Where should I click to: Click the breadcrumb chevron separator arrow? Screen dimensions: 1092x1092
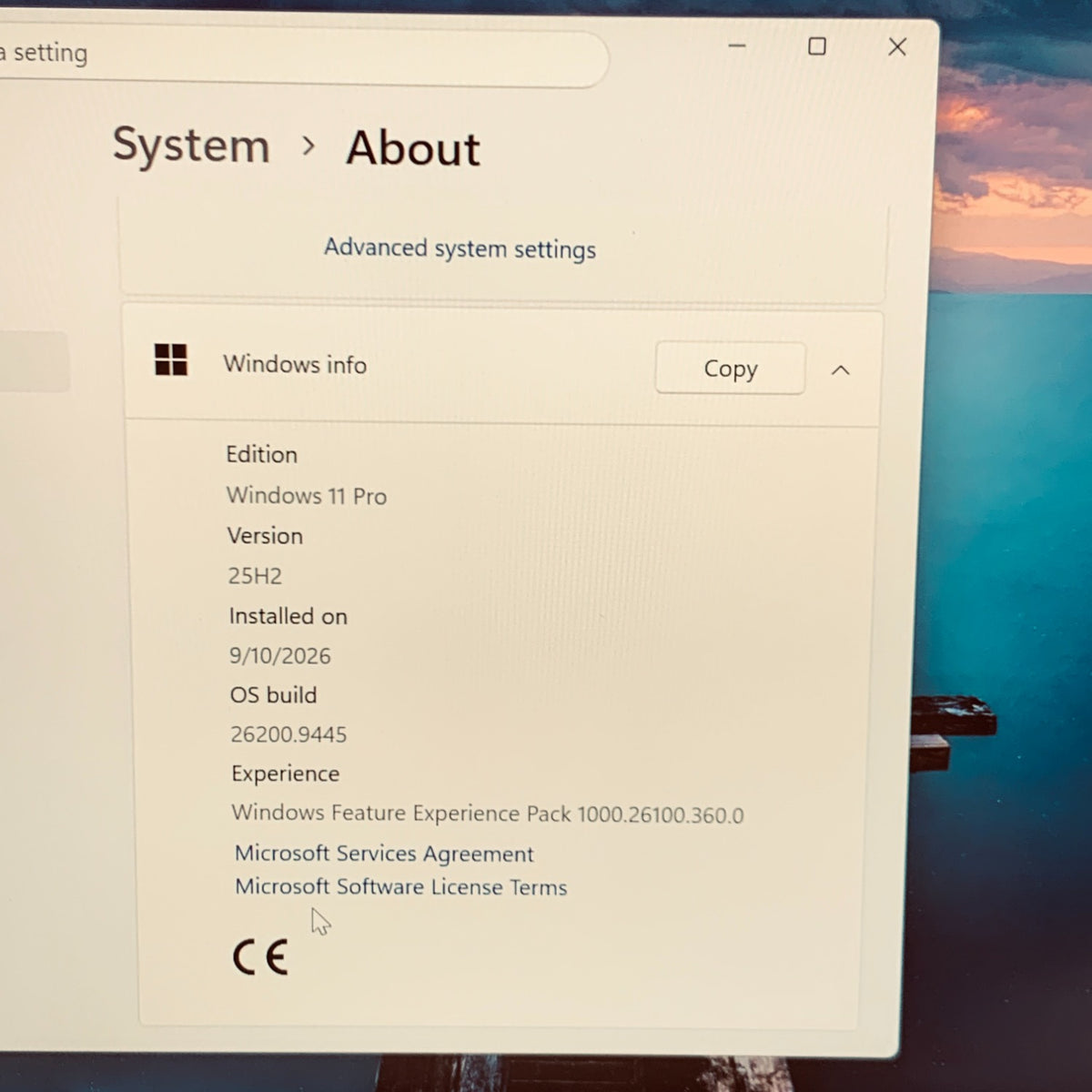coord(308,146)
